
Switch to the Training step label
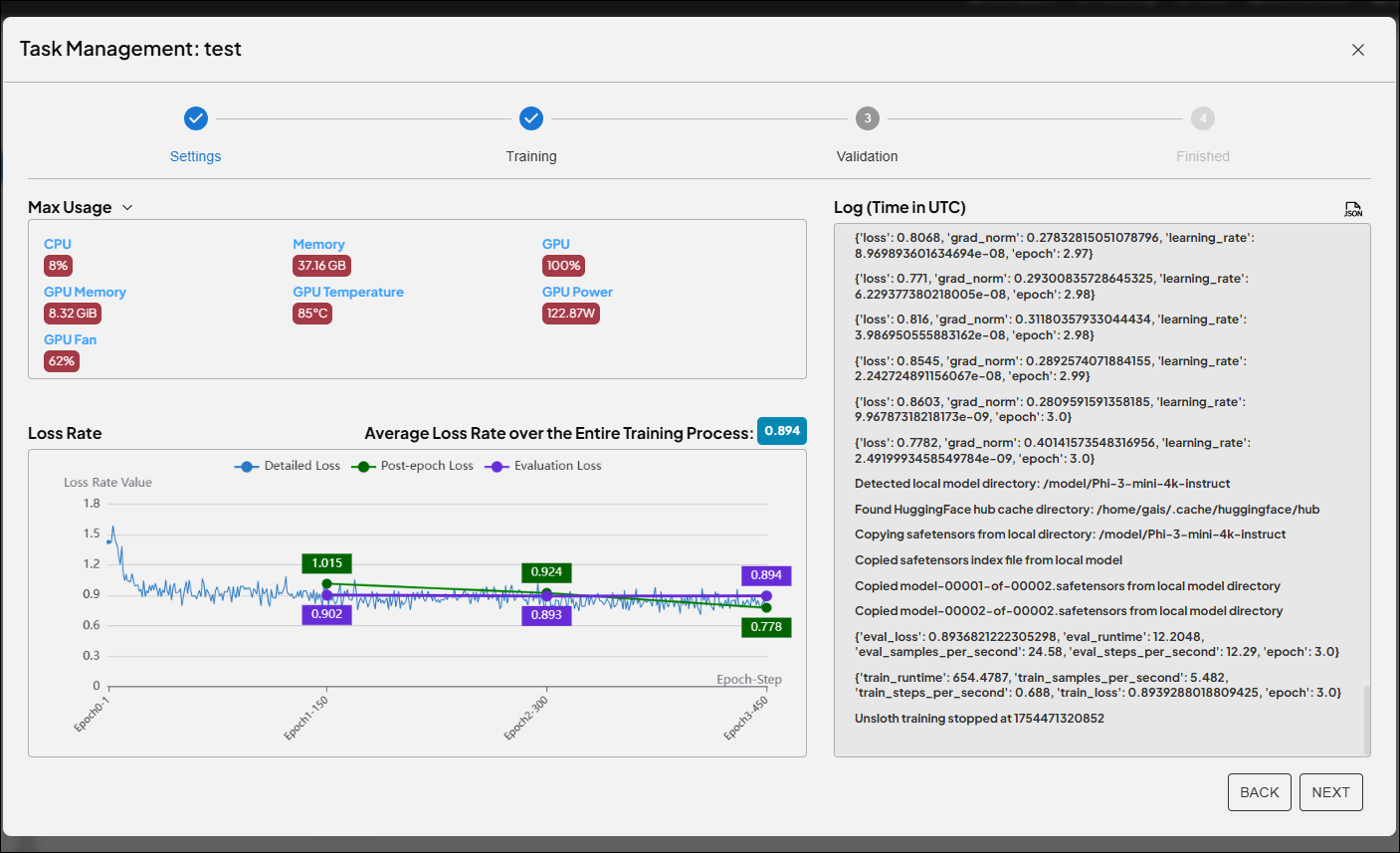pyautogui.click(x=531, y=156)
